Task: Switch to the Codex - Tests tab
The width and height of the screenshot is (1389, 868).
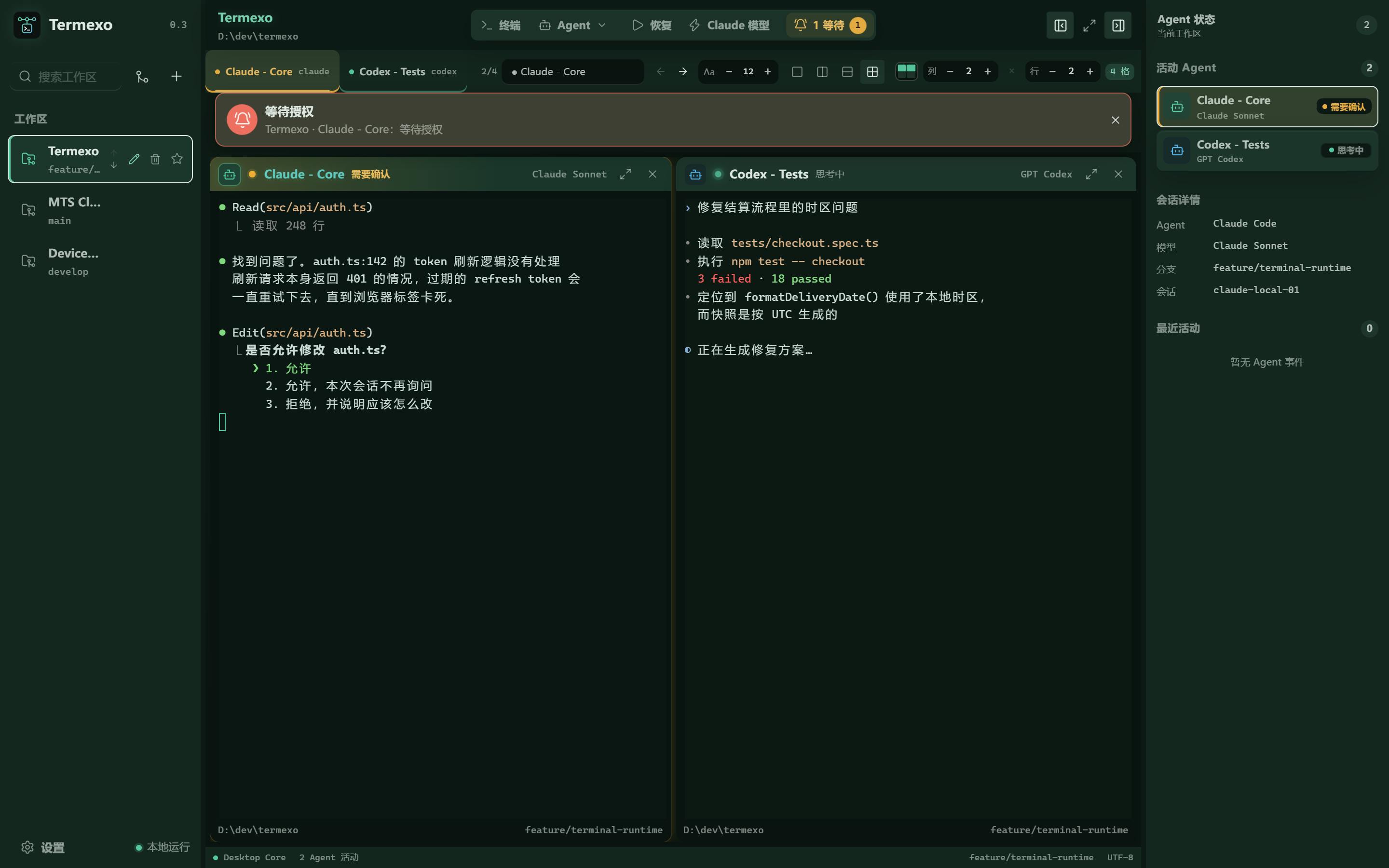Action: 403,72
